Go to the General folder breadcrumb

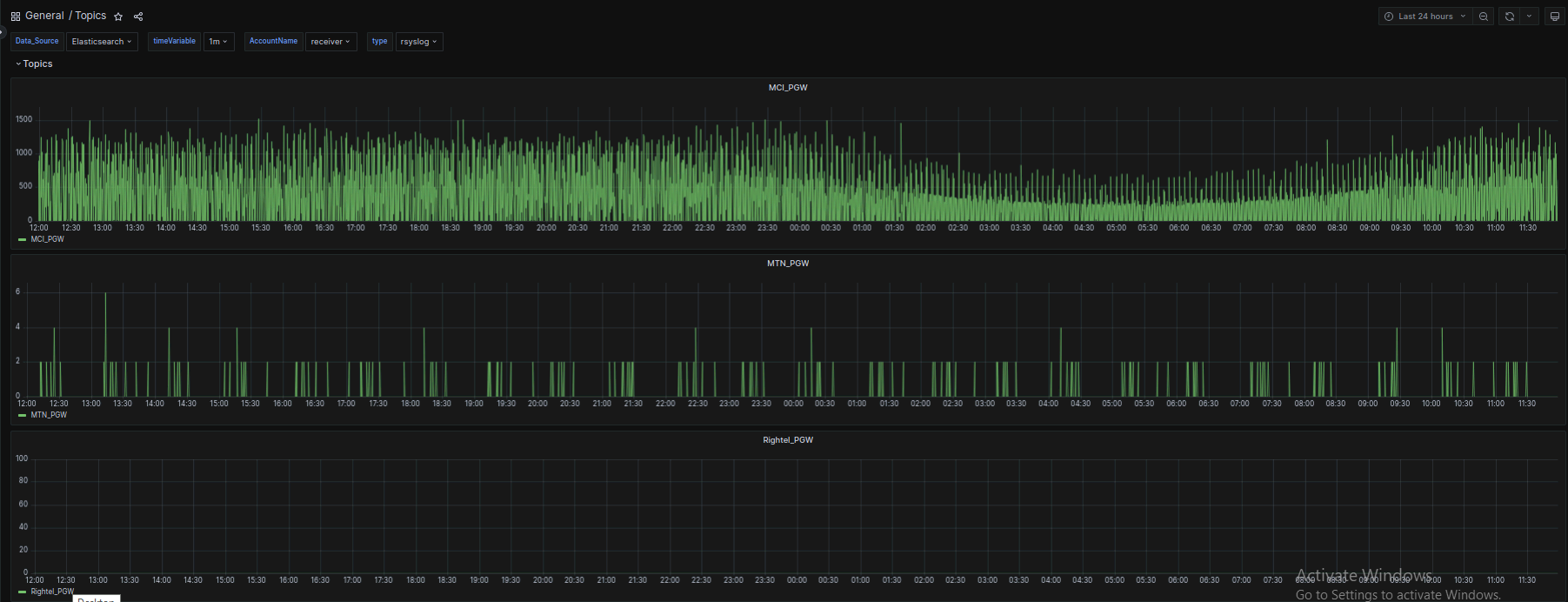pos(44,16)
